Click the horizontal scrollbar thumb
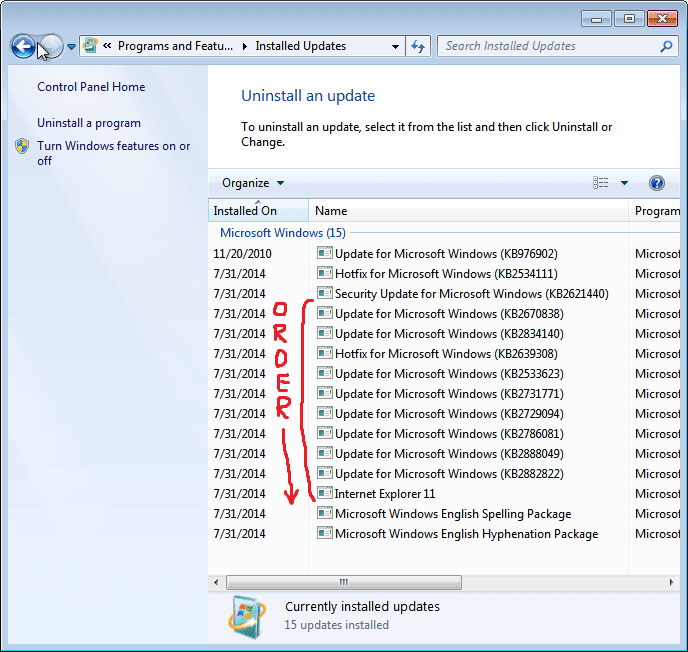The width and height of the screenshot is (688, 652). (x=344, y=582)
